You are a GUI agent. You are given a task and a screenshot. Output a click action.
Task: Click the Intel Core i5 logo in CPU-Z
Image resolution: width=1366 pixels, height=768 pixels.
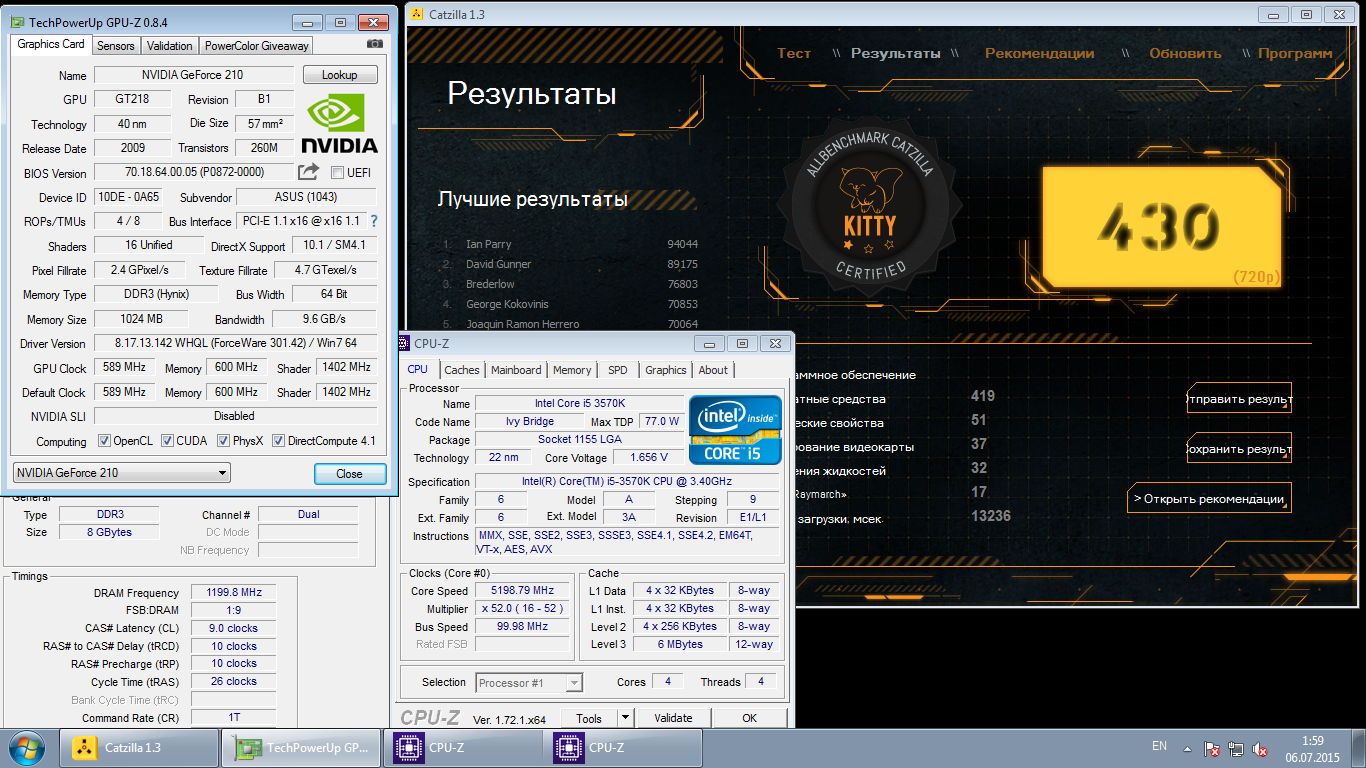tap(735, 430)
